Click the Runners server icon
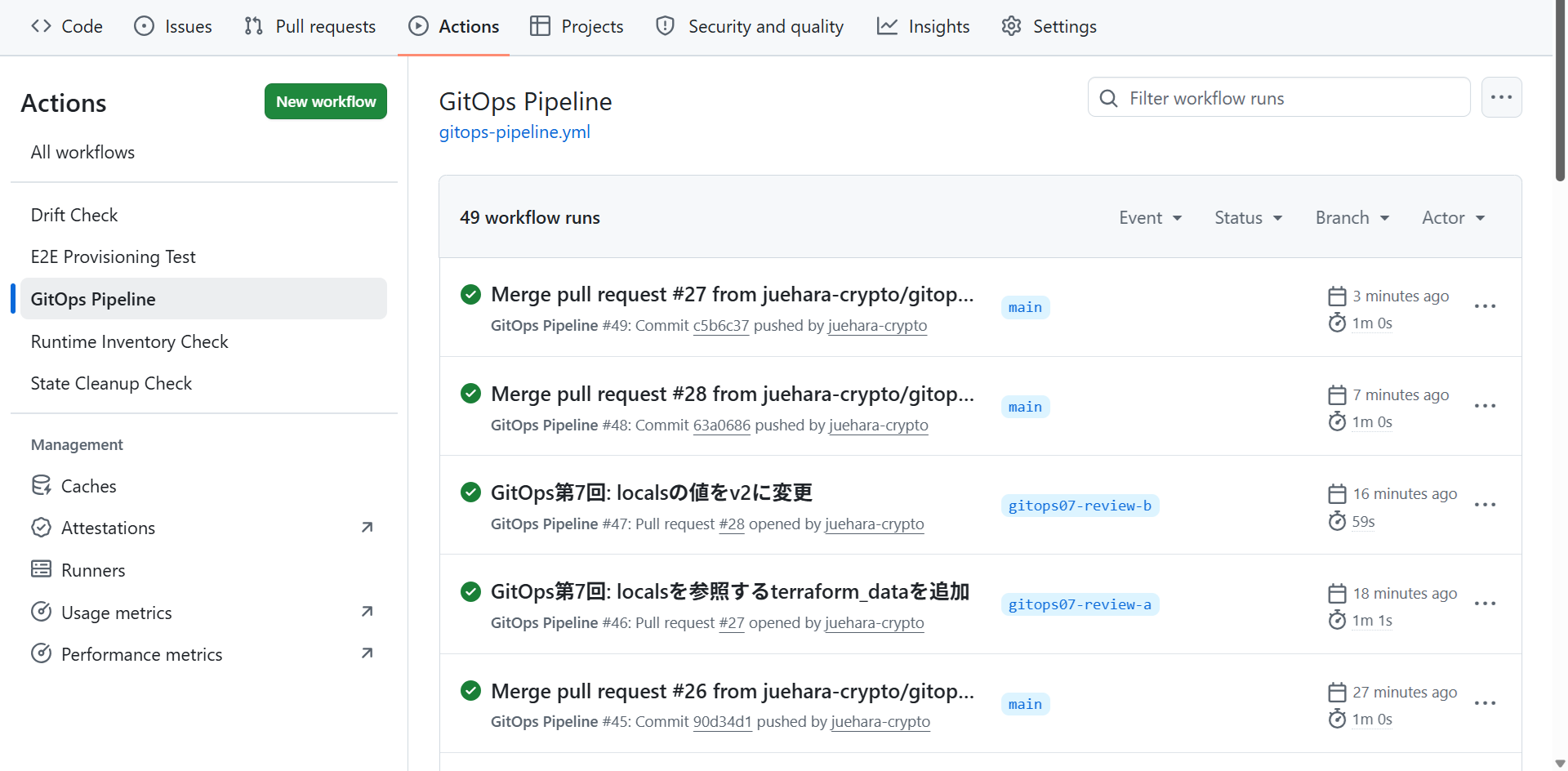This screenshot has width=1568, height=771. click(x=41, y=569)
